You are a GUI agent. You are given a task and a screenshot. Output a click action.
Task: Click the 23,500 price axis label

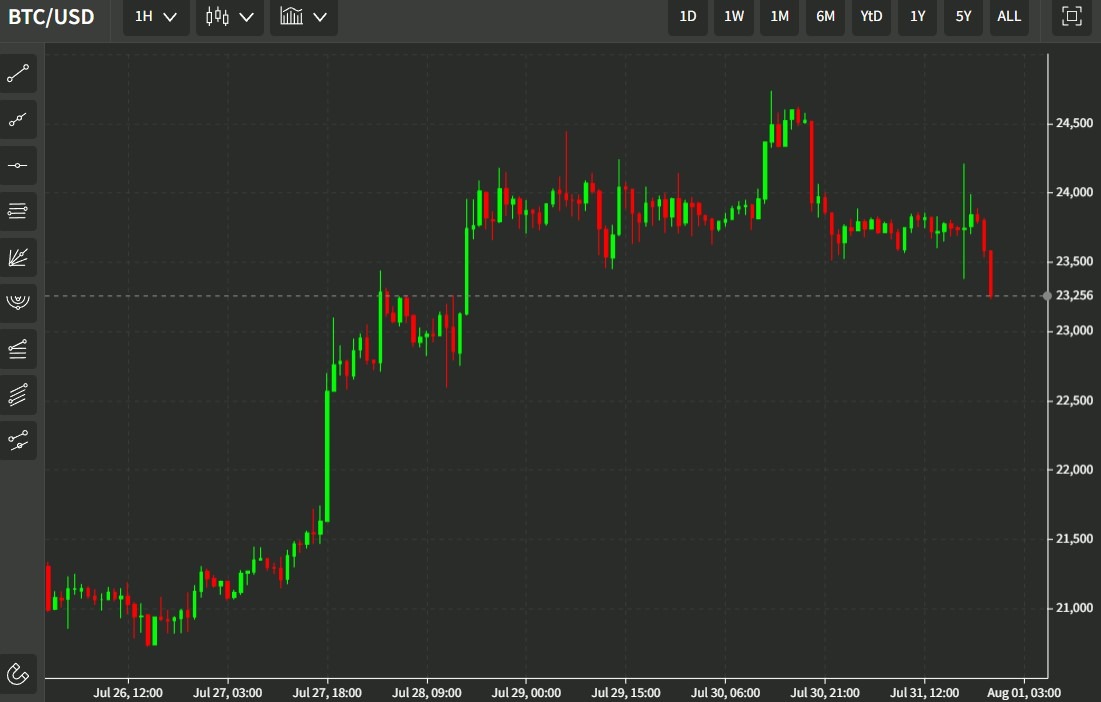click(1074, 261)
